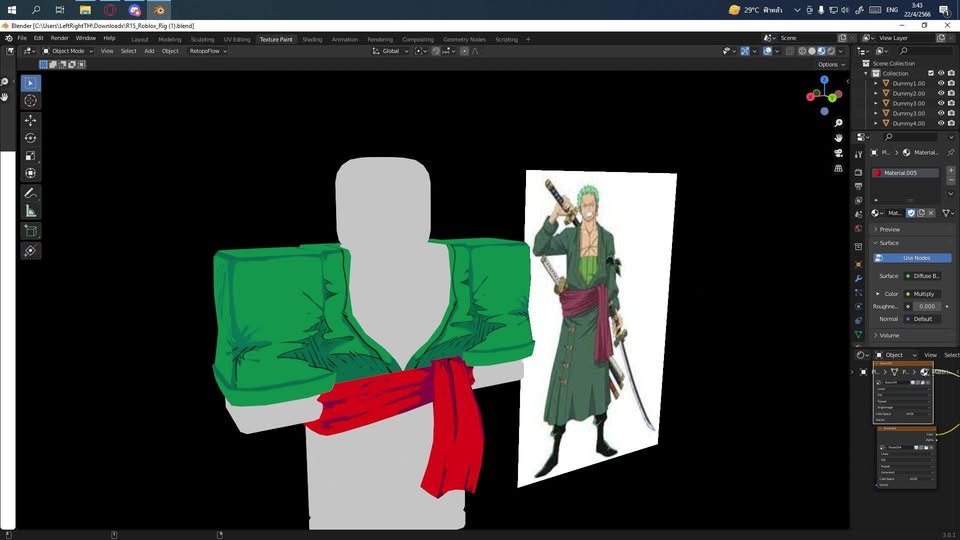
Task: Switch to Wireframe viewport shading
Action: 802,51
